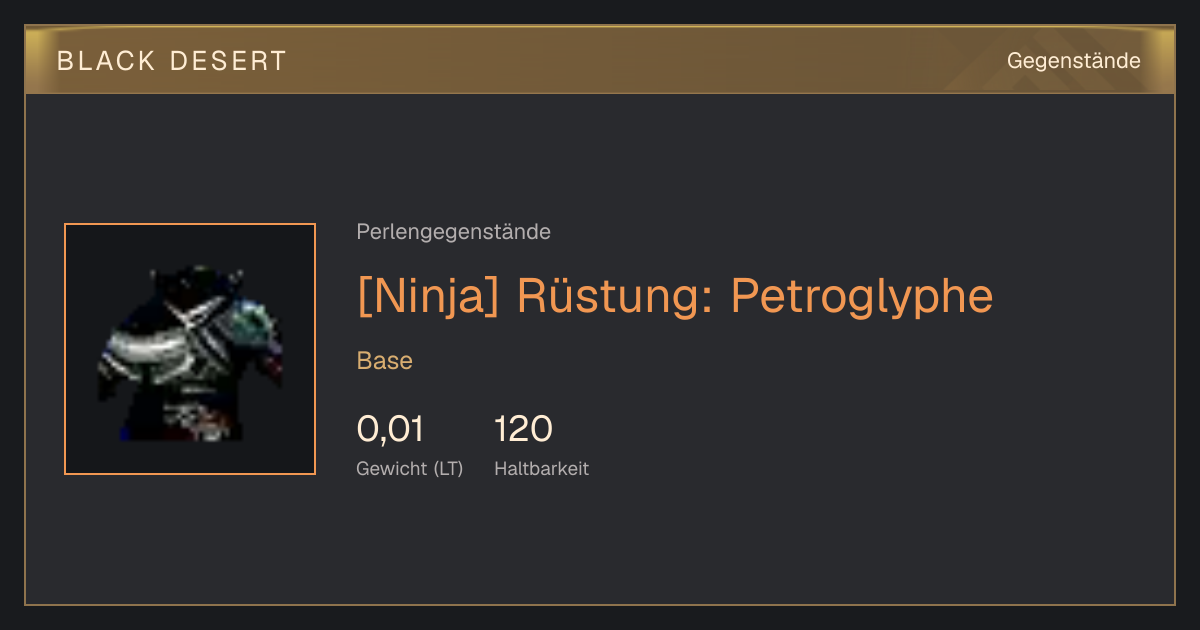Select the Haltbarkeit label

coord(541,468)
